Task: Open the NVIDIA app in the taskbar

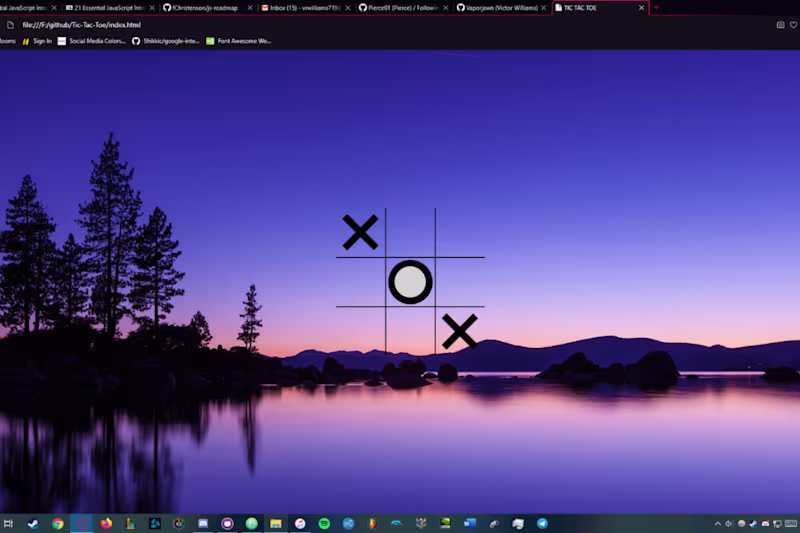Action: pyautogui.click(x=445, y=523)
